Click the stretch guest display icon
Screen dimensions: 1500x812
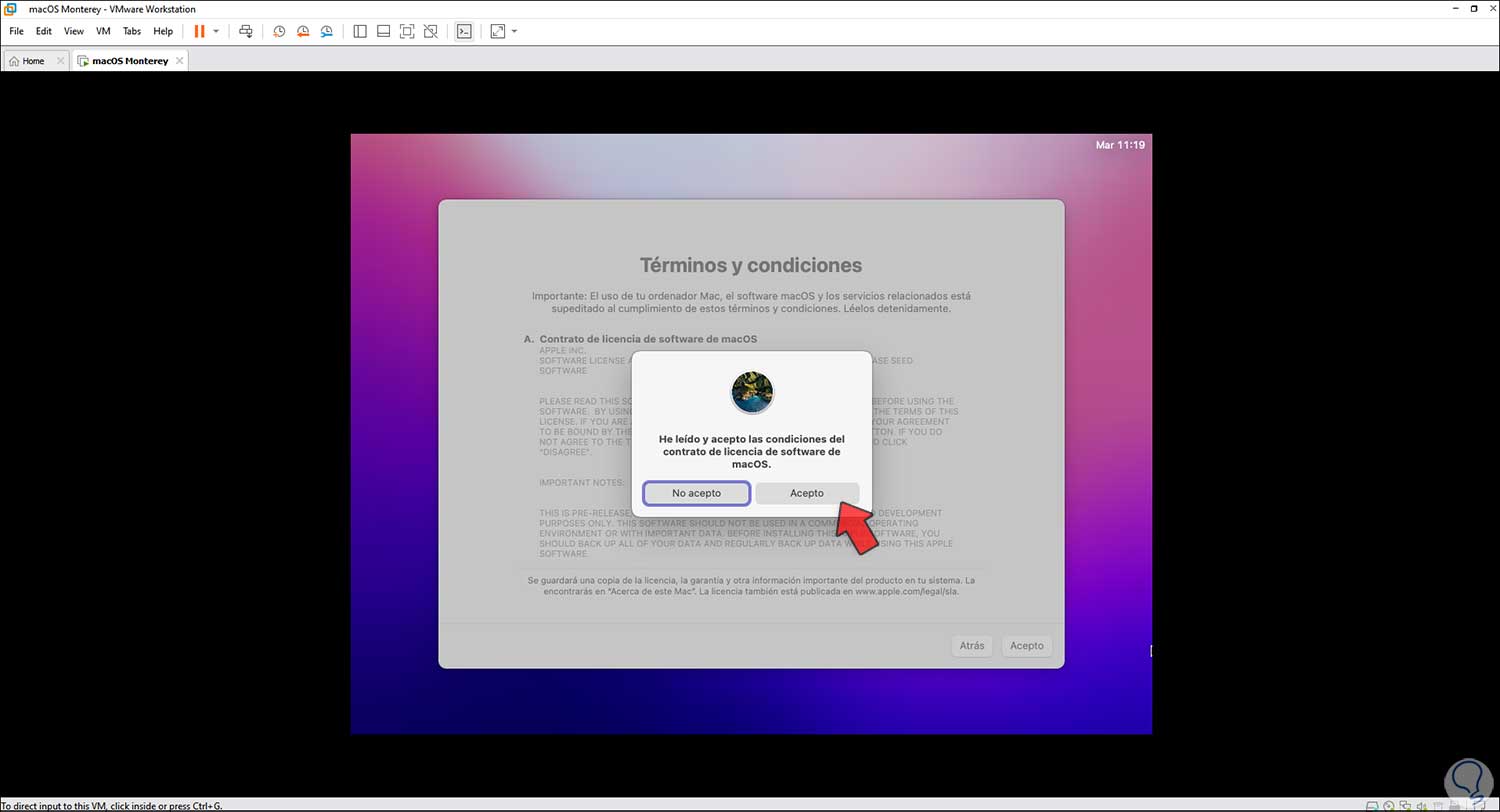tap(498, 31)
